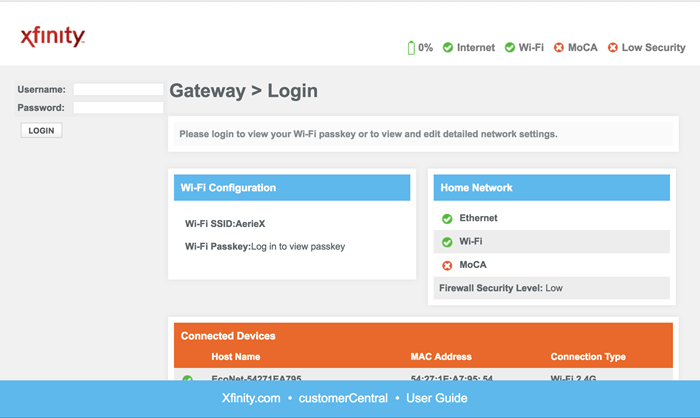This screenshot has width=700, height=418.
Task: Focus the Username input field
Action: click(x=118, y=89)
